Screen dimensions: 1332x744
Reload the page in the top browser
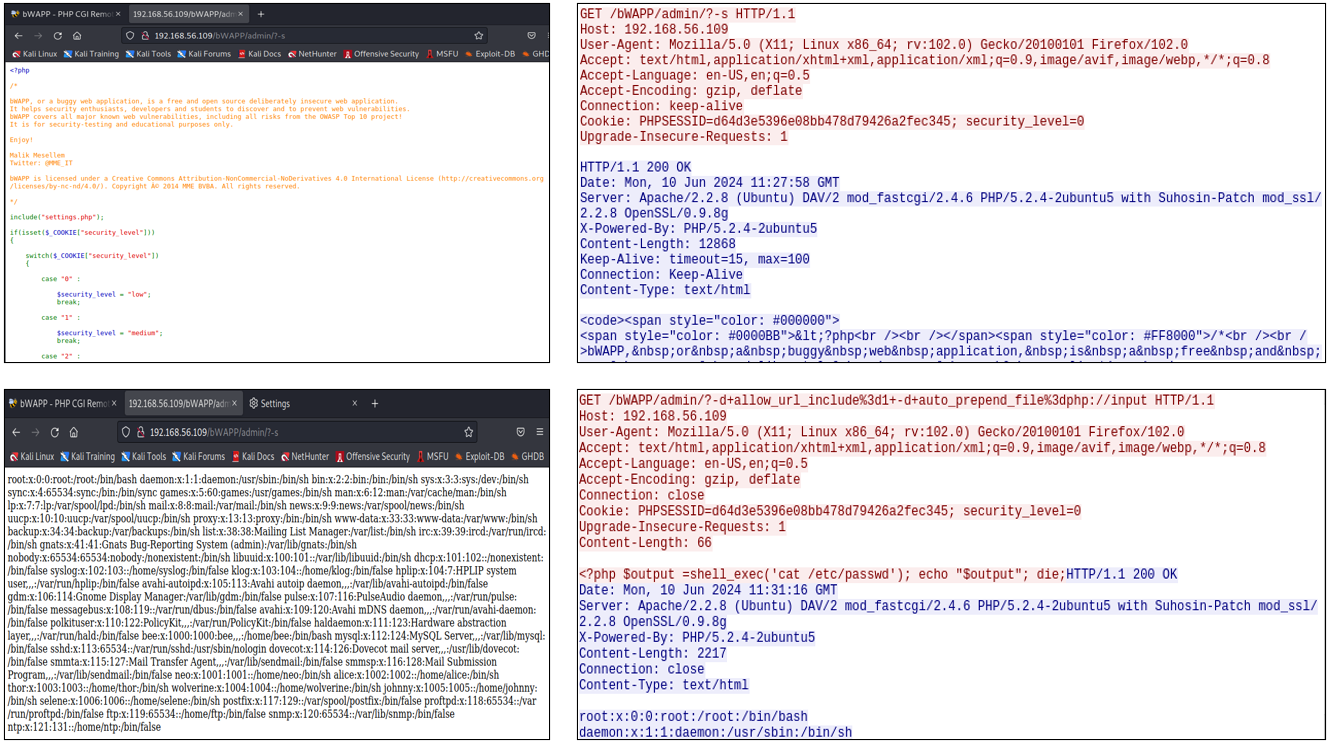(58, 36)
